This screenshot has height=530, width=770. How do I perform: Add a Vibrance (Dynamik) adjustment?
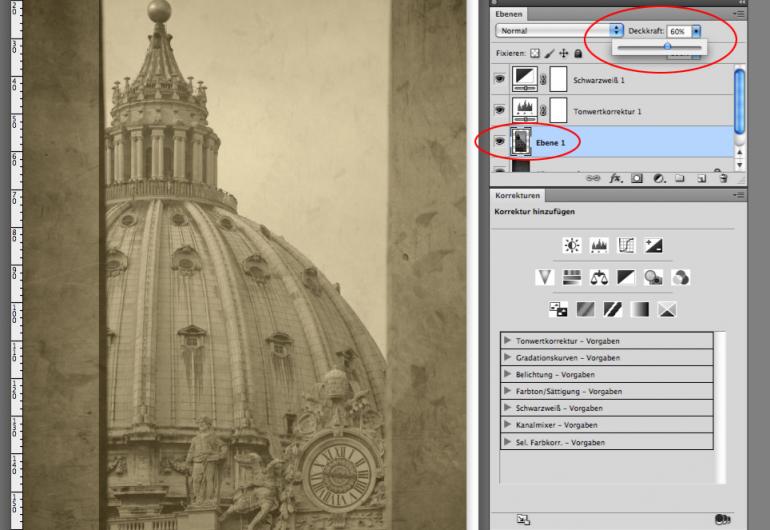tap(544, 278)
